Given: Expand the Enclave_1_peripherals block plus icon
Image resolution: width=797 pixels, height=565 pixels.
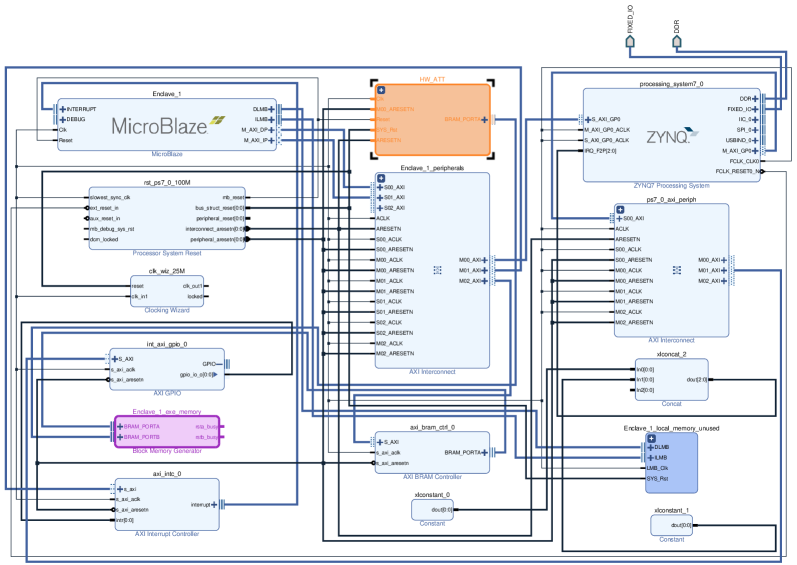Looking at the screenshot, I should click(380, 178).
